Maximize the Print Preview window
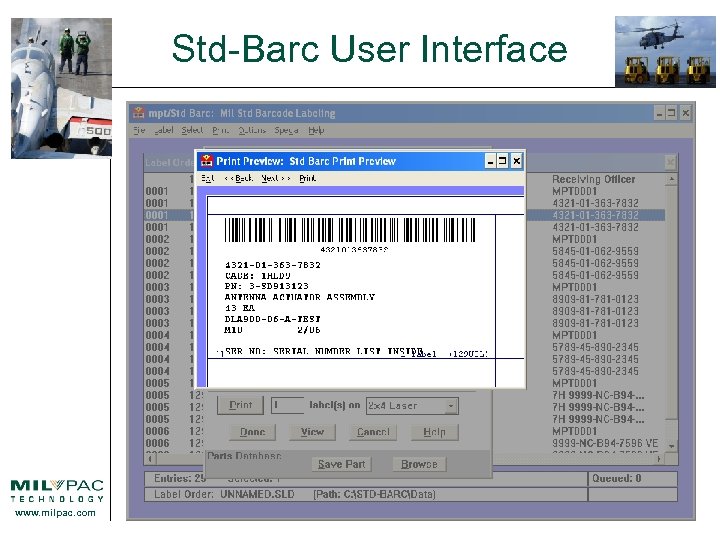 503,161
